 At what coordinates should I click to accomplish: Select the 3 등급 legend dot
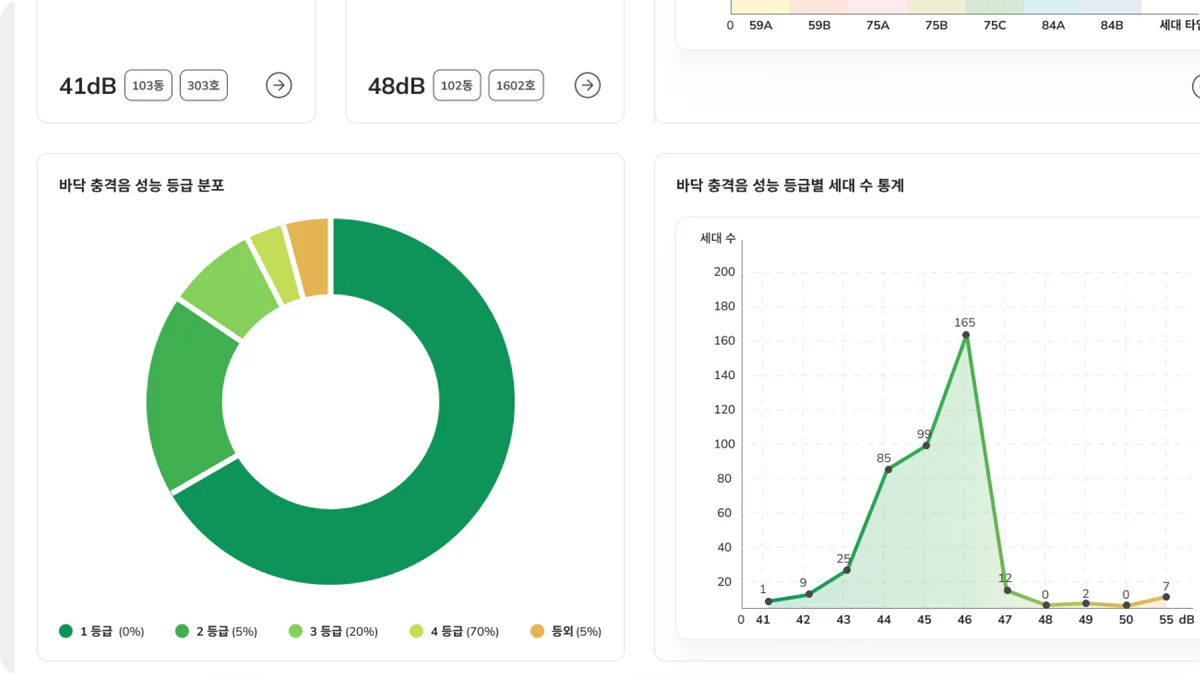296,631
